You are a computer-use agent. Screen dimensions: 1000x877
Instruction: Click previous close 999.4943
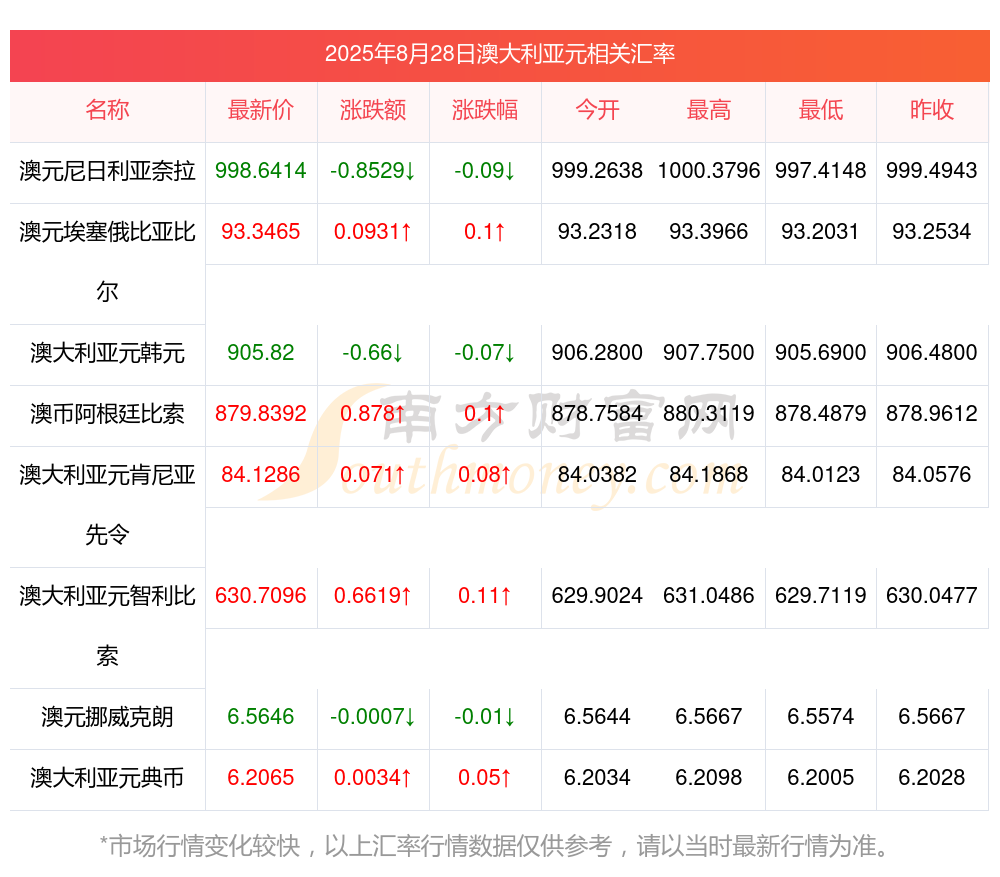[x=932, y=171]
